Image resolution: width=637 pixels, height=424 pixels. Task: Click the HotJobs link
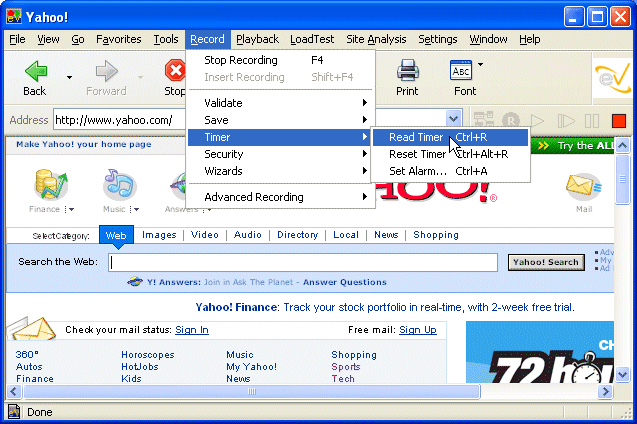(x=140, y=367)
